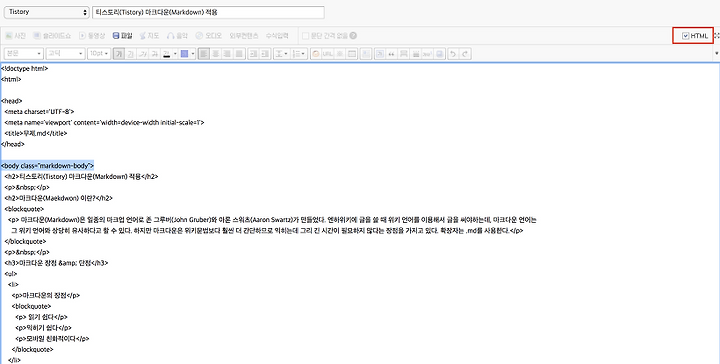Viewport: 720px width, 364px height.
Task: Open the font color picker arrow
Action: point(175,54)
